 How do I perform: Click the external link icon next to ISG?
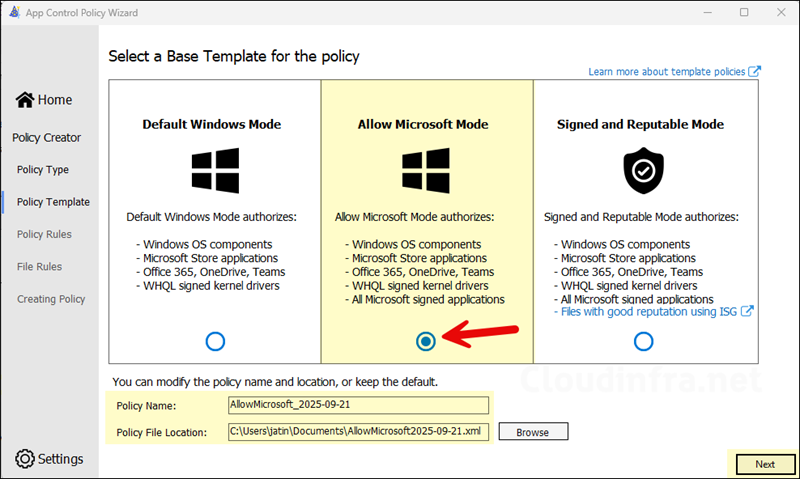click(746, 311)
